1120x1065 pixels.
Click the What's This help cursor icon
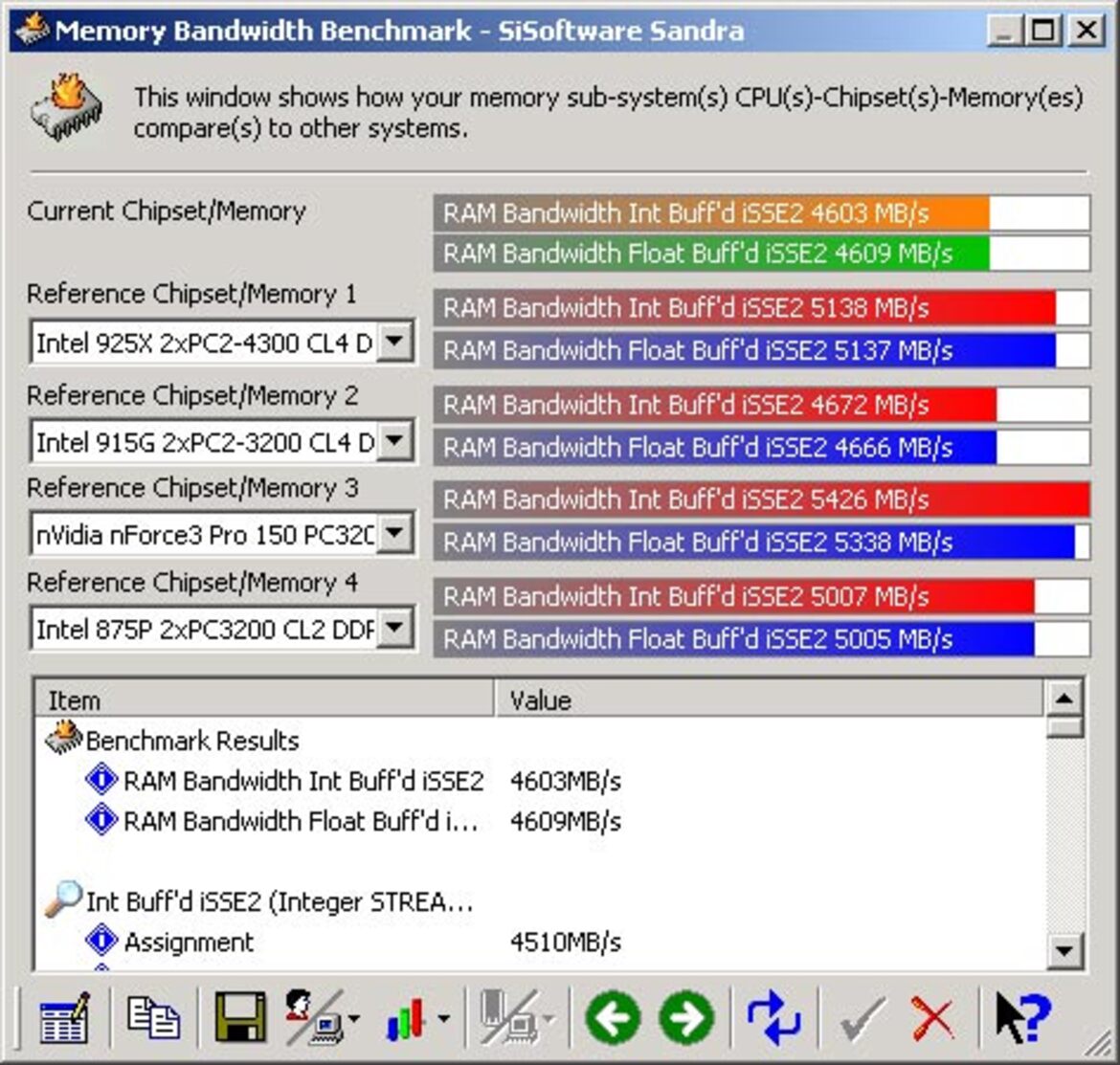[x=1023, y=1018]
